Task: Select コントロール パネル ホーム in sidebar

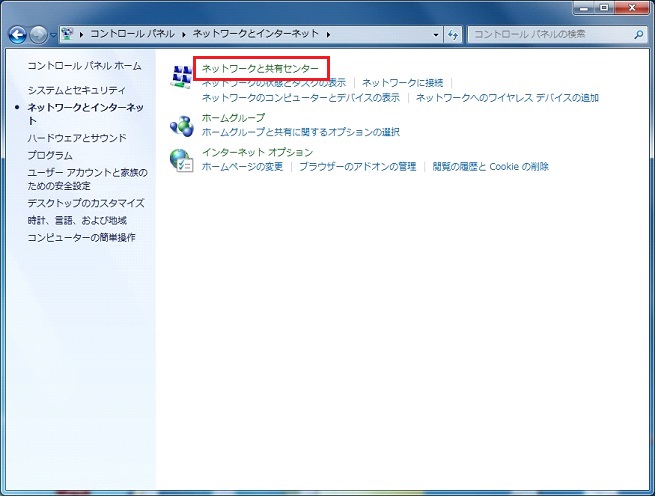Action: [x=84, y=65]
